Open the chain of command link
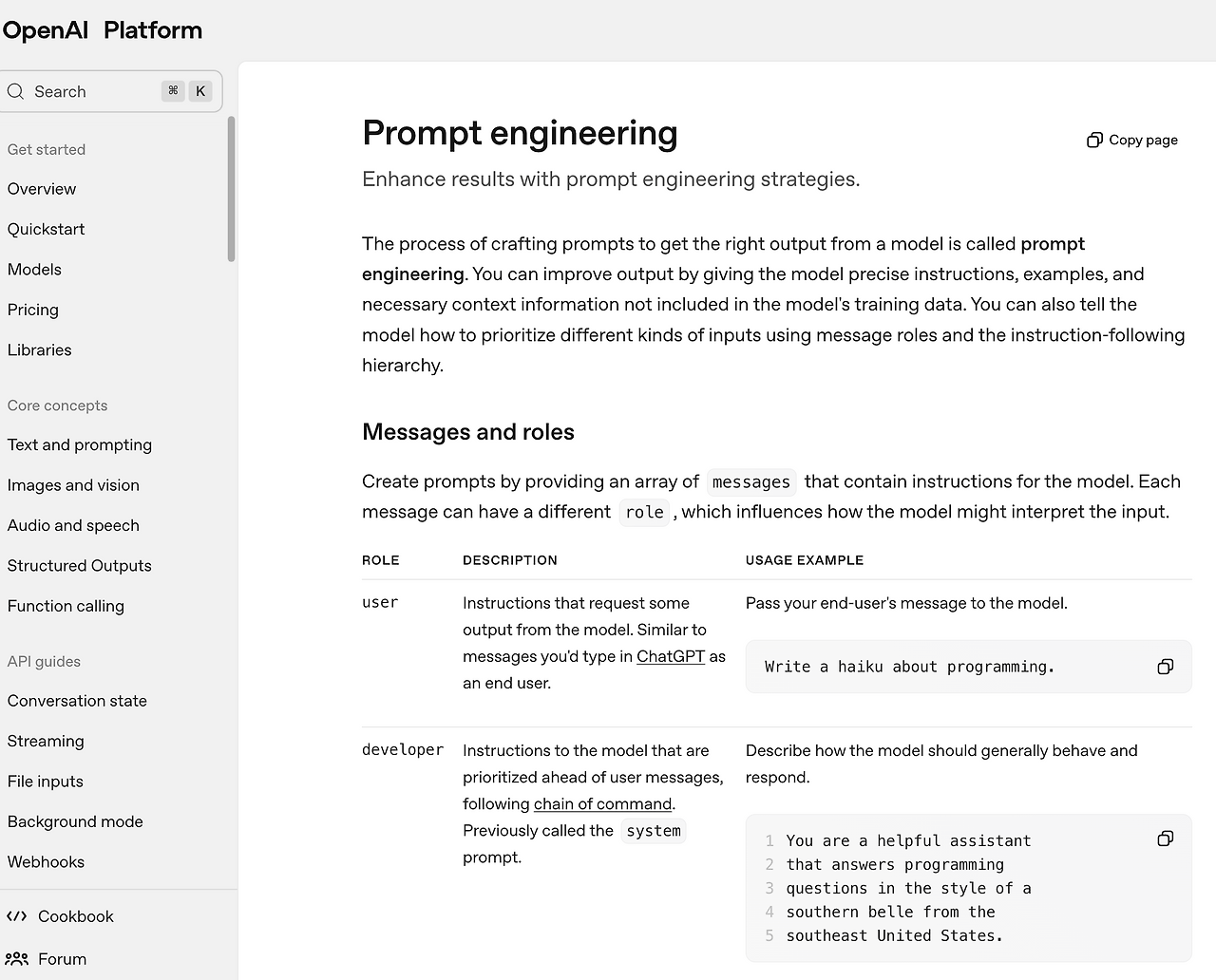The width and height of the screenshot is (1216, 980). click(602, 803)
